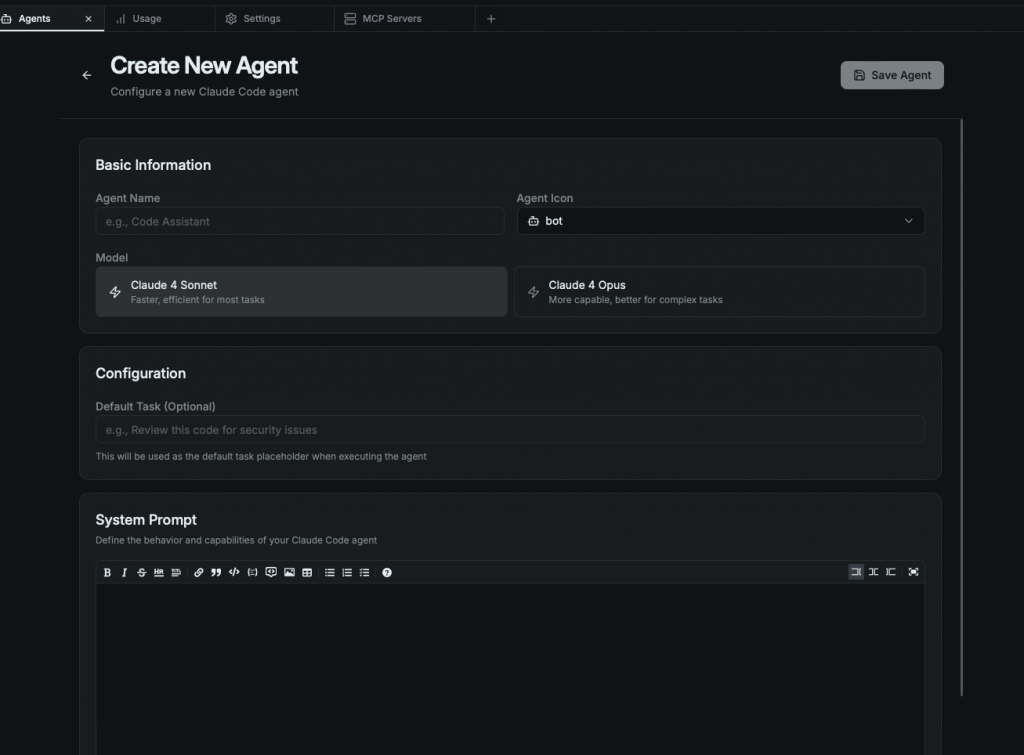Click the 'Create New Agent' title
This screenshot has height=755, width=1024.
[204, 65]
